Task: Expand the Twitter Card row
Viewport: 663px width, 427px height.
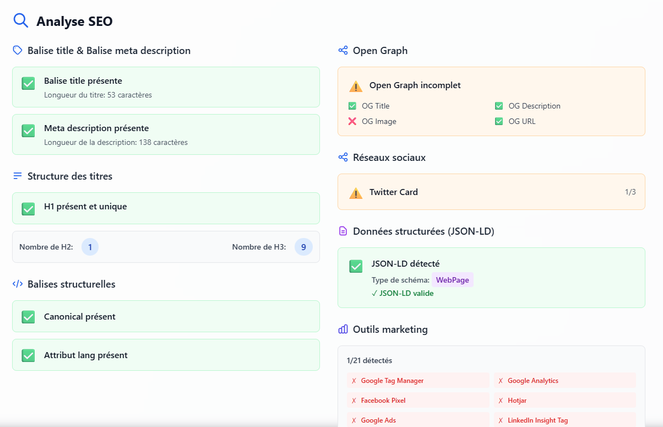Action: 491,192
